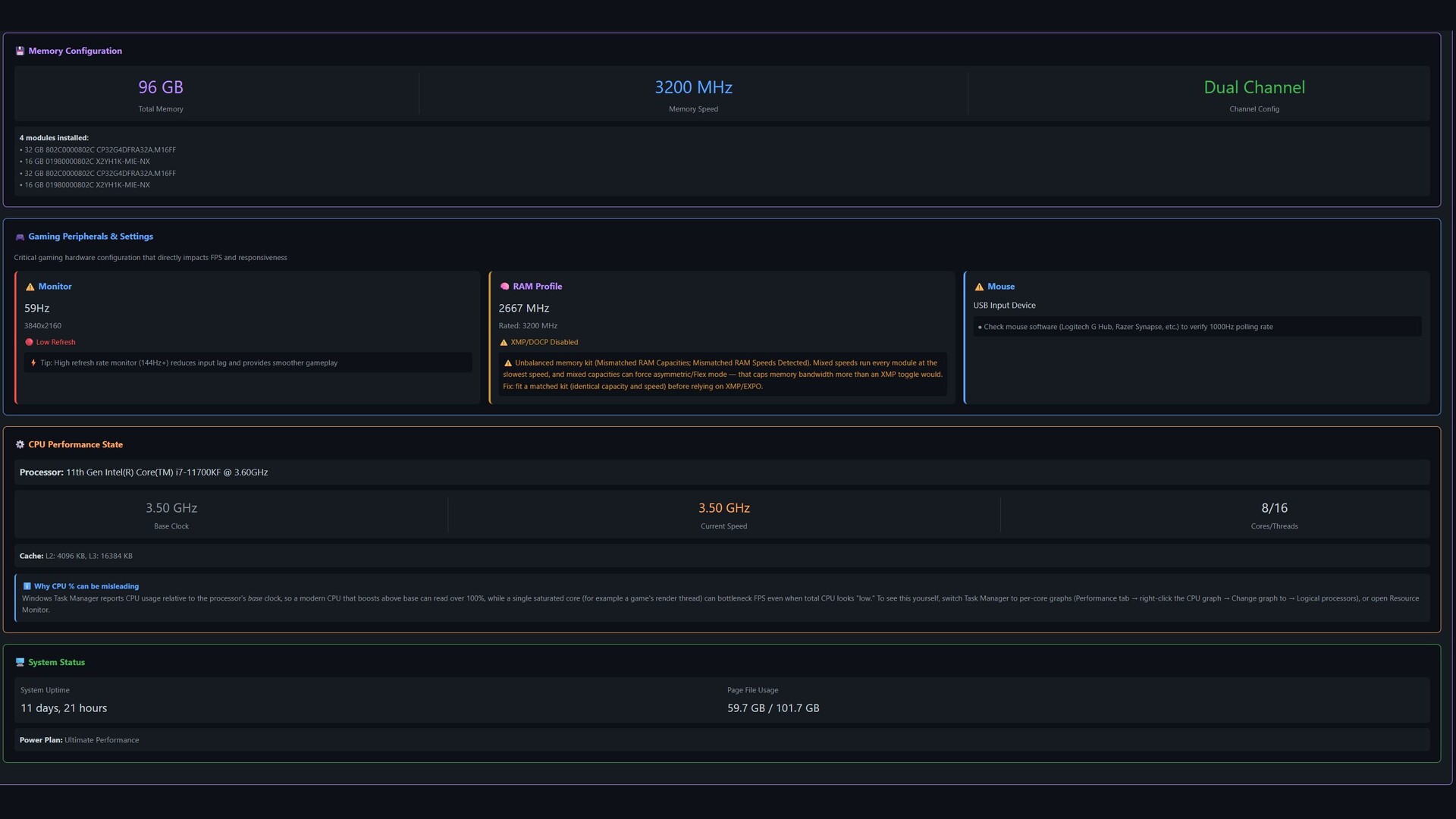Select first 32 GB CP32G4DFRA32A module row
The height and width of the screenshot is (819, 1456).
point(98,150)
